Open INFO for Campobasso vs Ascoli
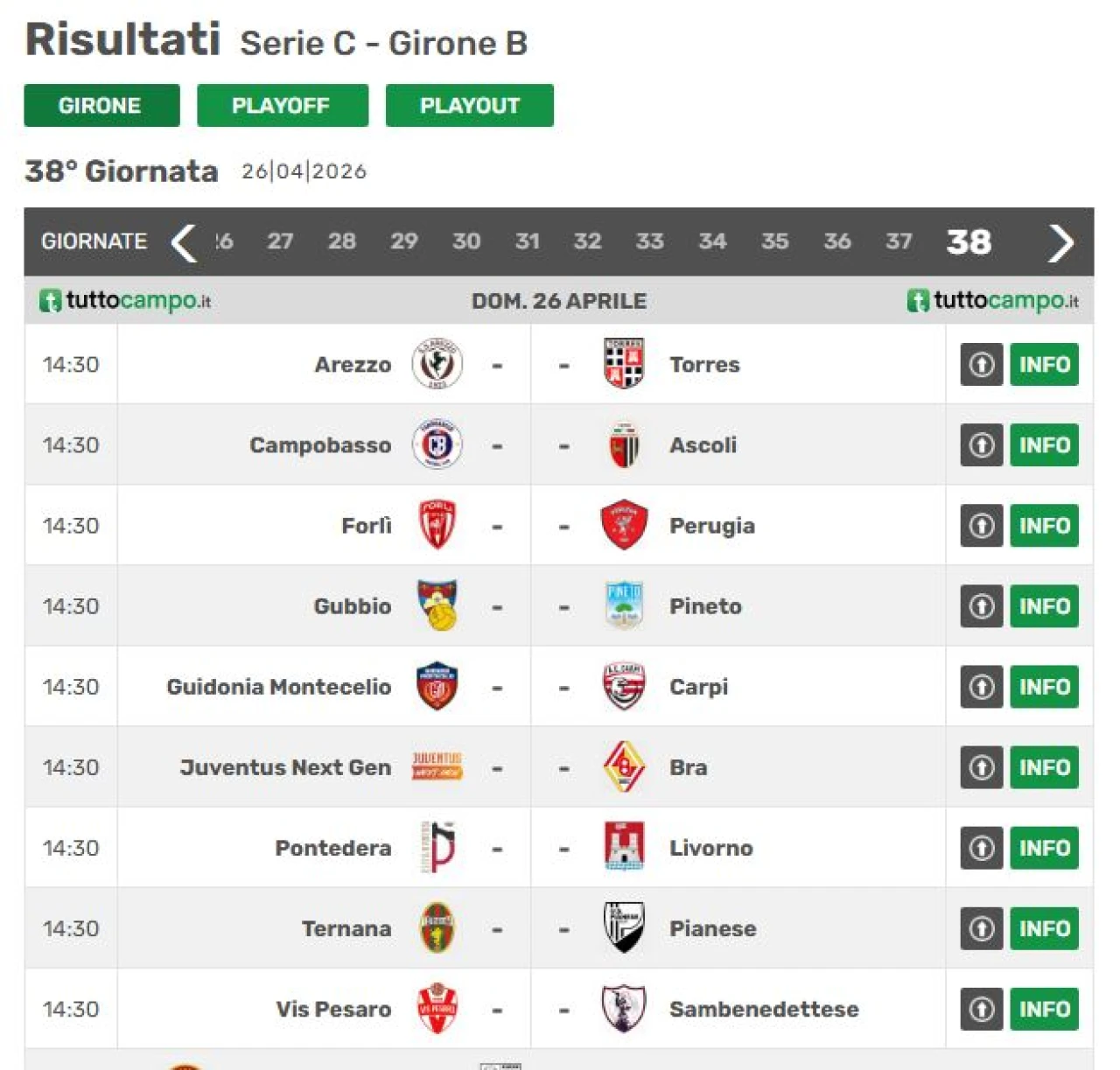Viewport: 1120px width, 1070px height. pyautogui.click(x=1044, y=444)
